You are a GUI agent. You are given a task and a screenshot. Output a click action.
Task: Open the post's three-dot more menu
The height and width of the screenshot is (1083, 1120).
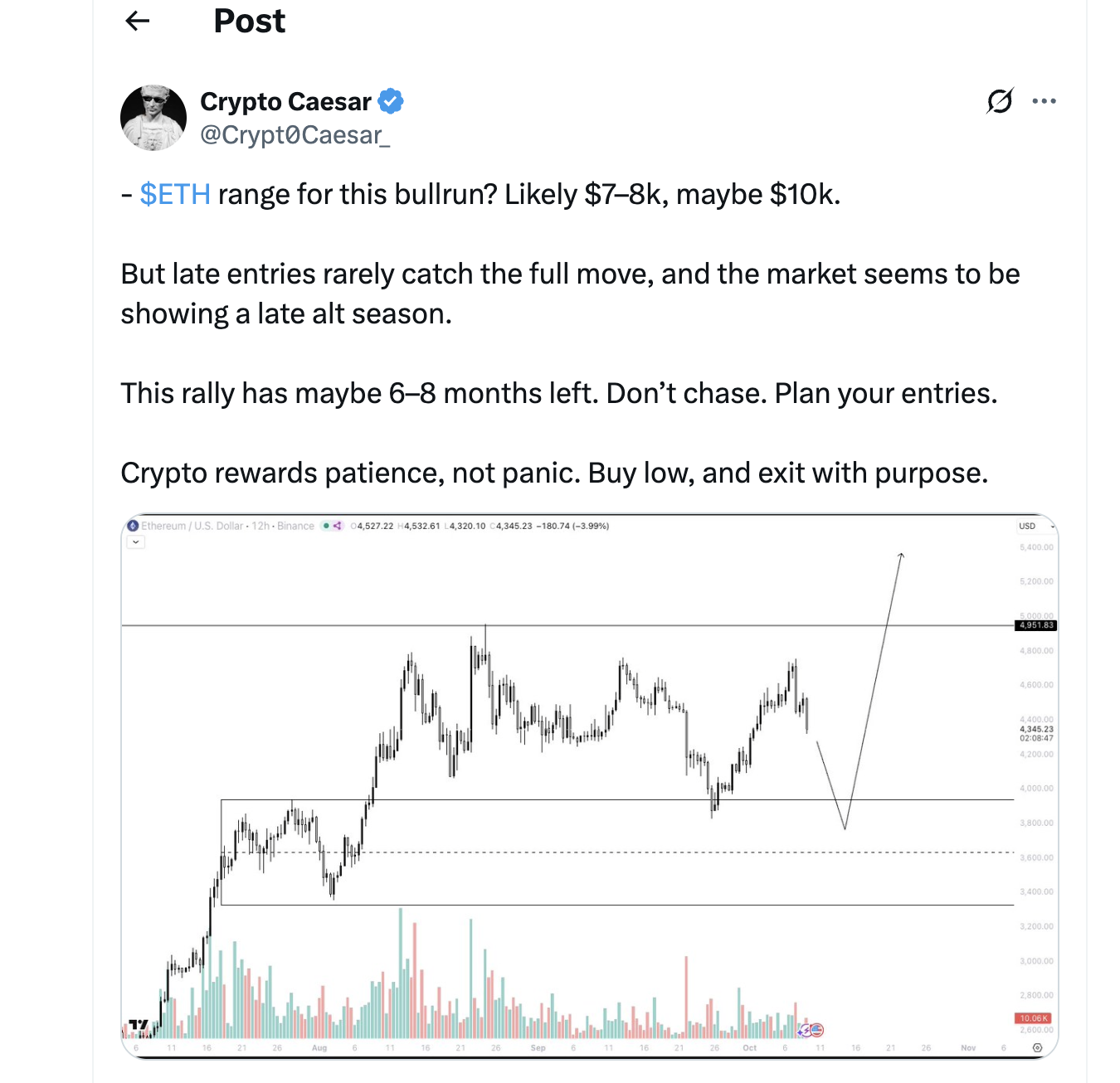coord(1044,101)
